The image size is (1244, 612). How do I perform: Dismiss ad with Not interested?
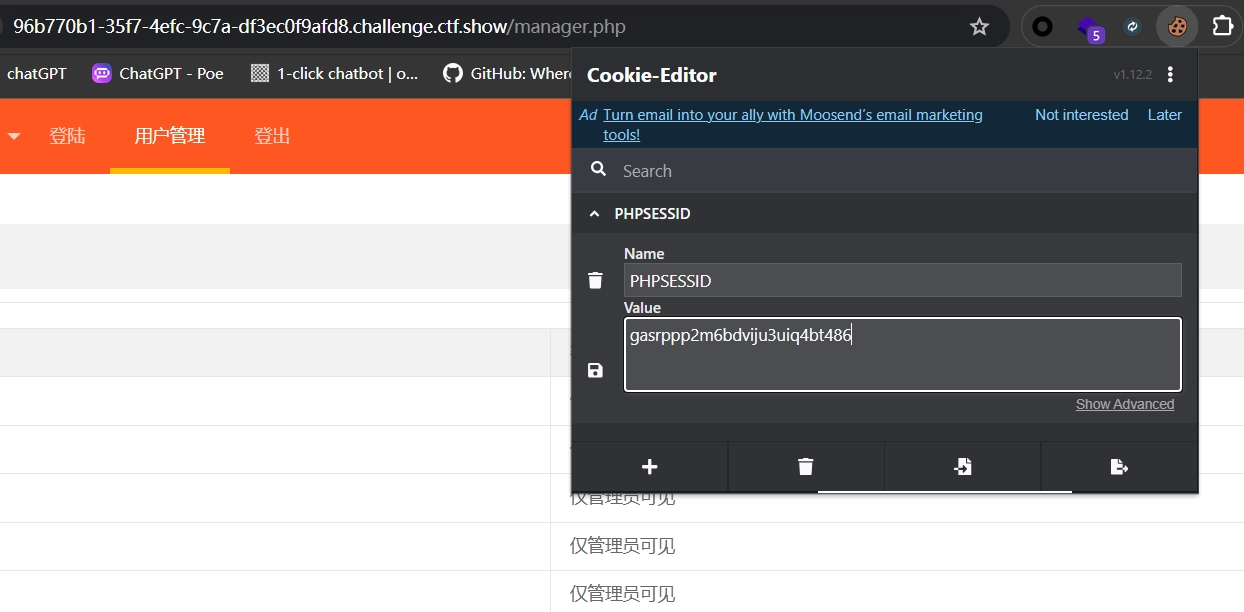tap(1082, 115)
